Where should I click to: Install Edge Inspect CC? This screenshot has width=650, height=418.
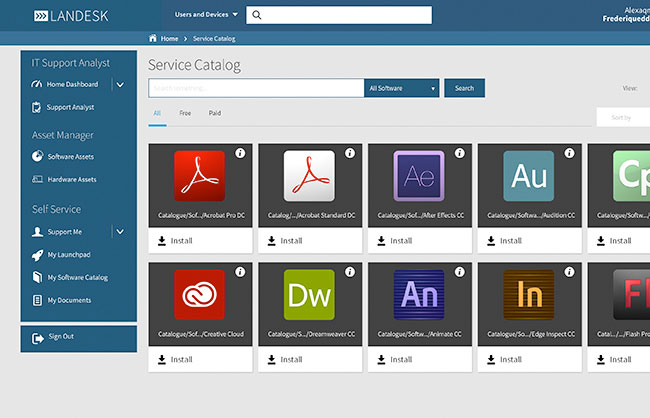tap(503, 359)
